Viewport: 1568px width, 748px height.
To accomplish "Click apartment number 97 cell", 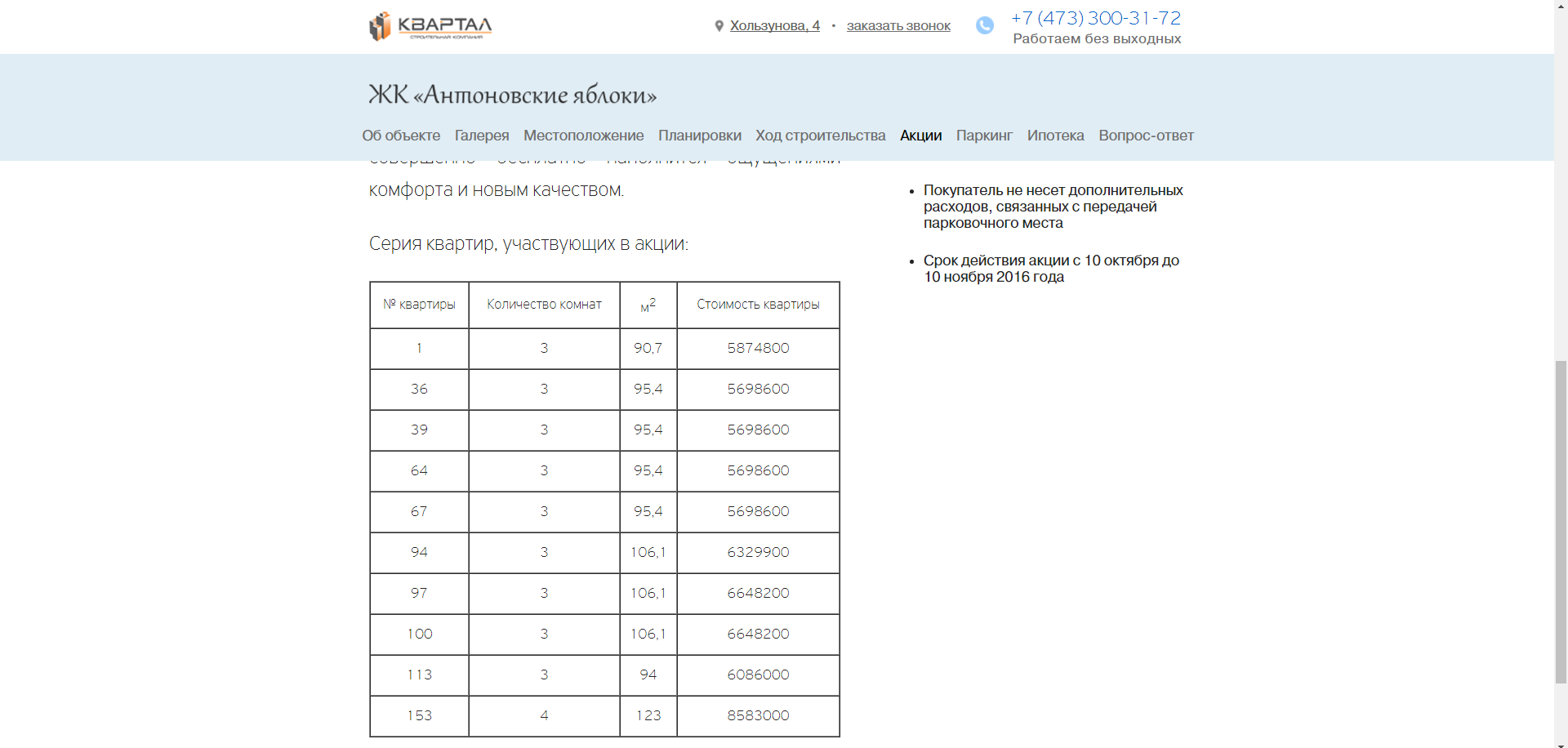I will (x=419, y=594).
